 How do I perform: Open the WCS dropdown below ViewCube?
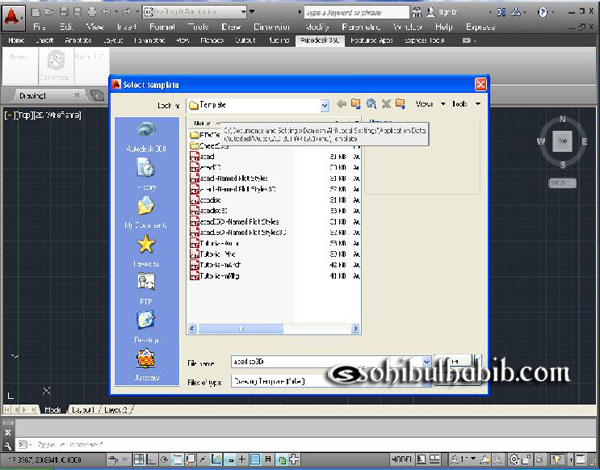click(x=562, y=183)
